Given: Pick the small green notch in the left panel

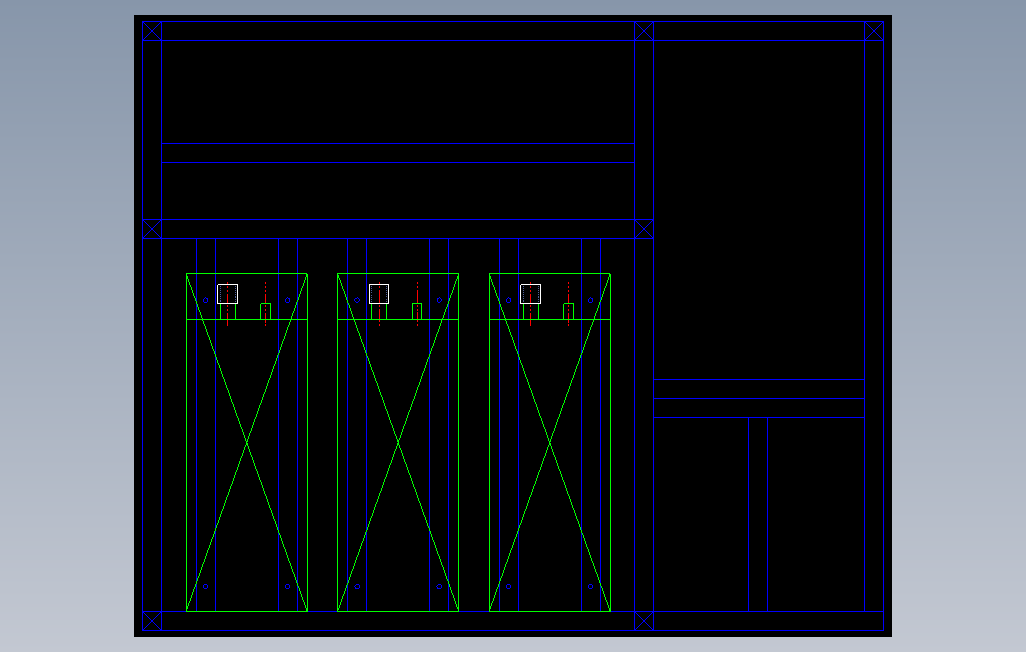Looking at the screenshot, I should point(266,312).
